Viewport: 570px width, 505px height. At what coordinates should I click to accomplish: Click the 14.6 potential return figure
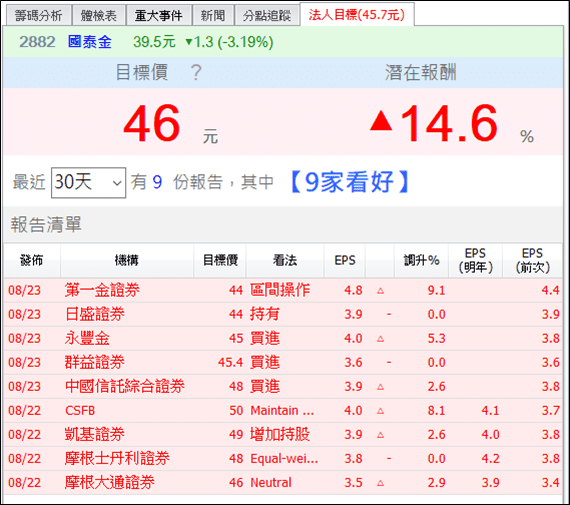click(449, 123)
